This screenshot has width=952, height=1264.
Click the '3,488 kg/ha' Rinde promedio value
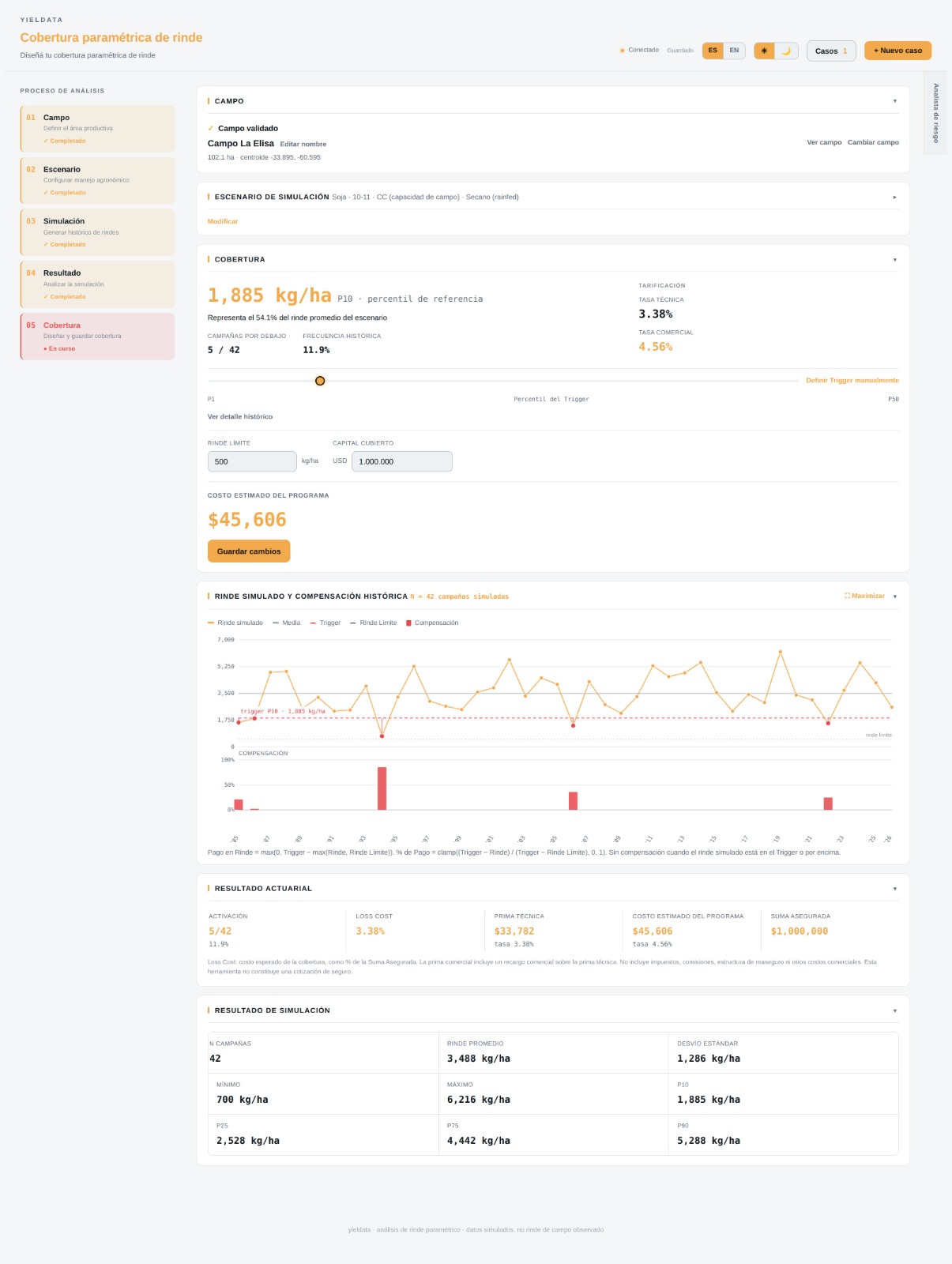(479, 1059)
